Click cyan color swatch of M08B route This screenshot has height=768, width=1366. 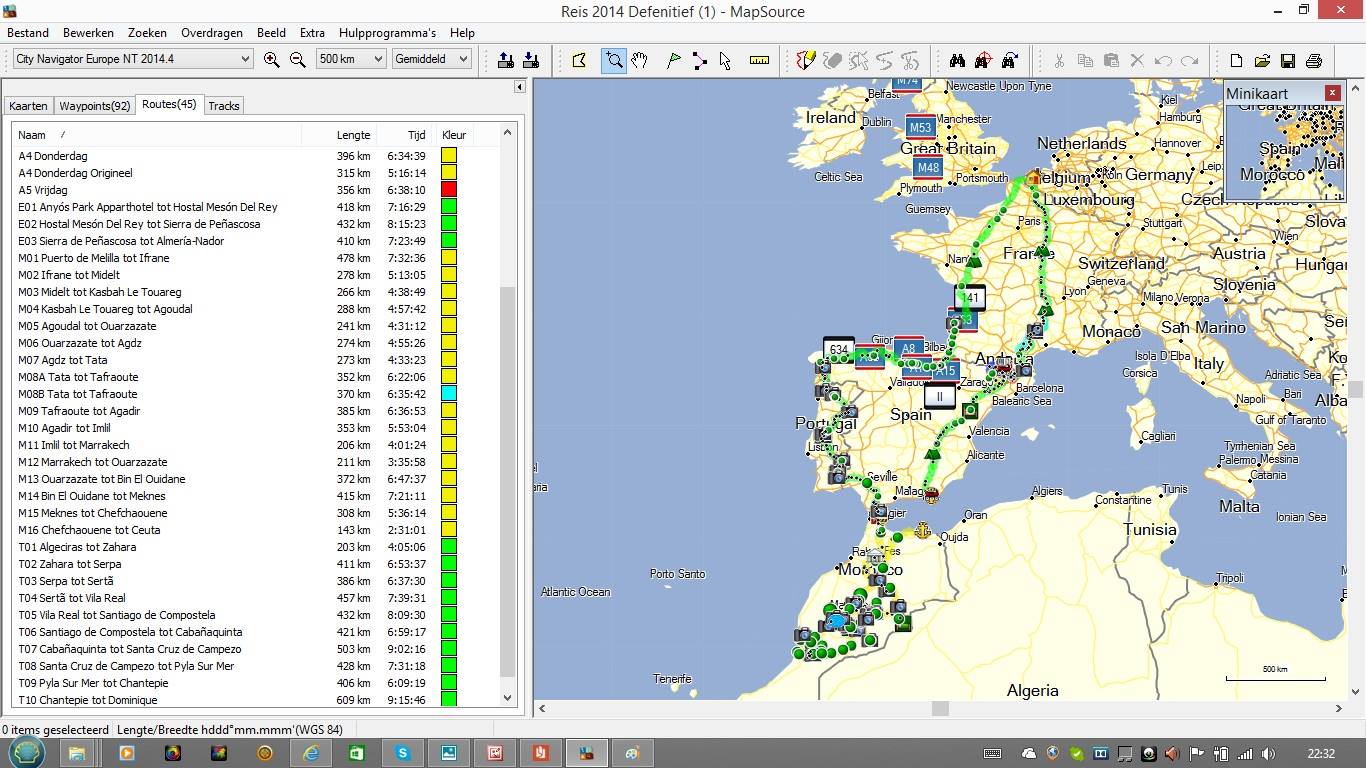coord(449,394)
